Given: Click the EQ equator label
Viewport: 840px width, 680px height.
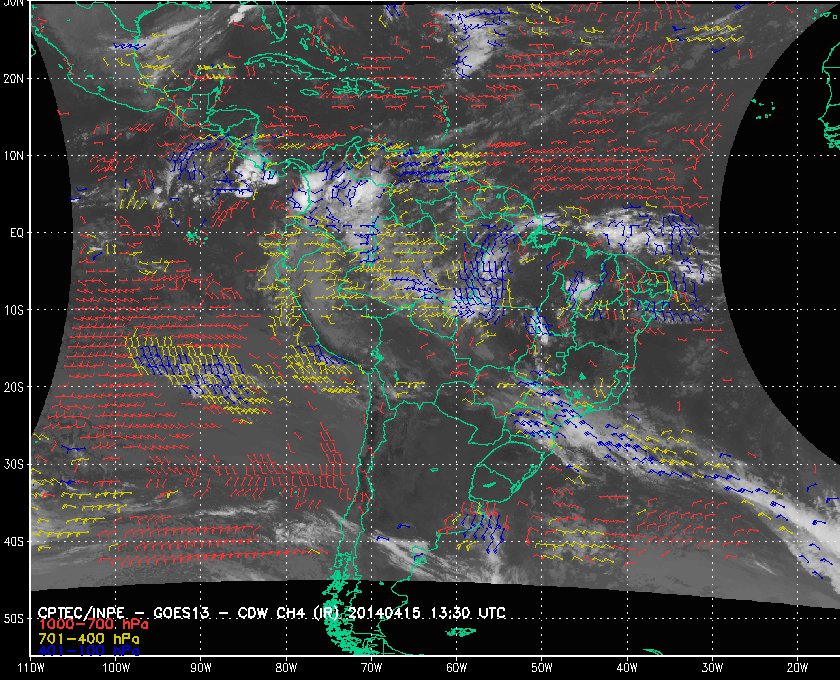Looking at the screenshot, I should click(17, 233).
